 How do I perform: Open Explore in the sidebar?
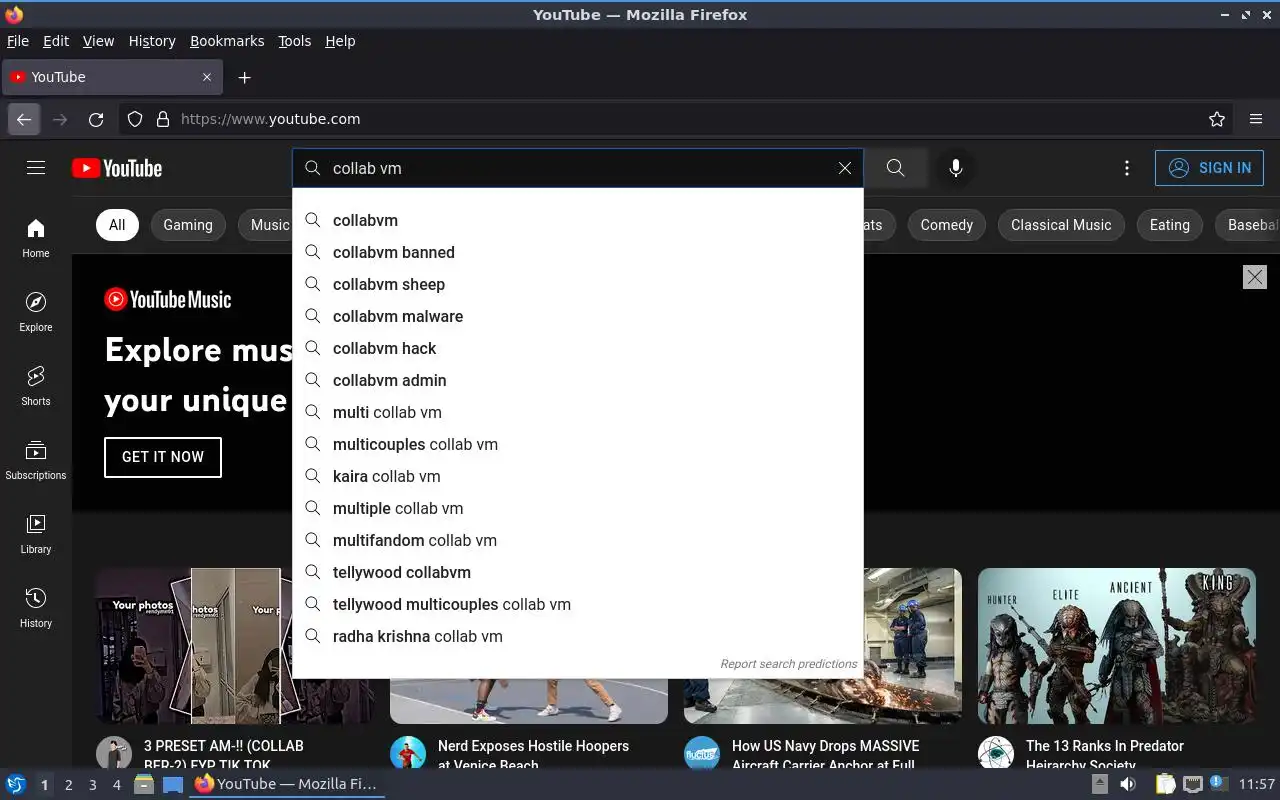(x=36, y=312)
